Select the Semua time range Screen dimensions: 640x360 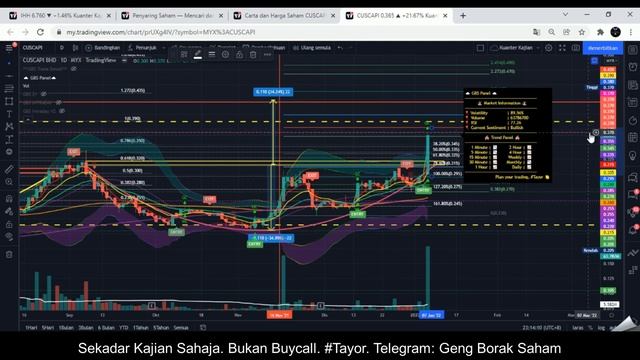coord(181,327)
